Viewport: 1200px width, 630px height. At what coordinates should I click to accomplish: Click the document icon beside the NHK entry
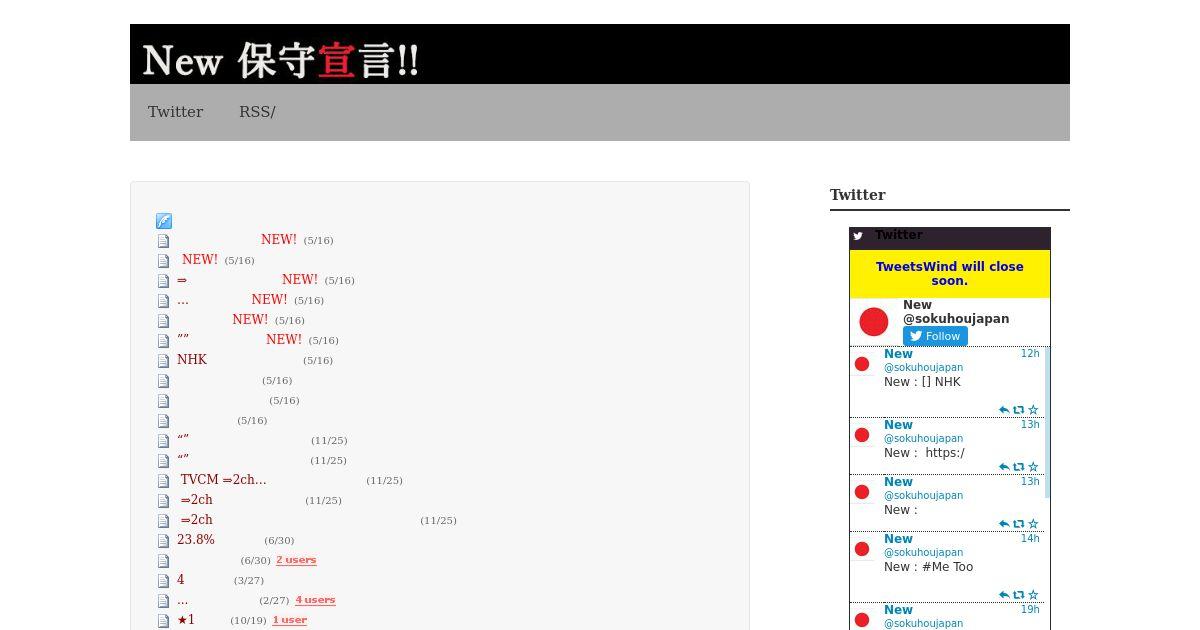[163, 361]
